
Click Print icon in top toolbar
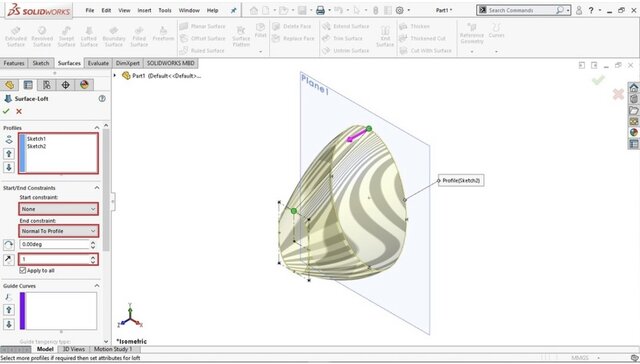pyautogui.click(x=320, y=10)
